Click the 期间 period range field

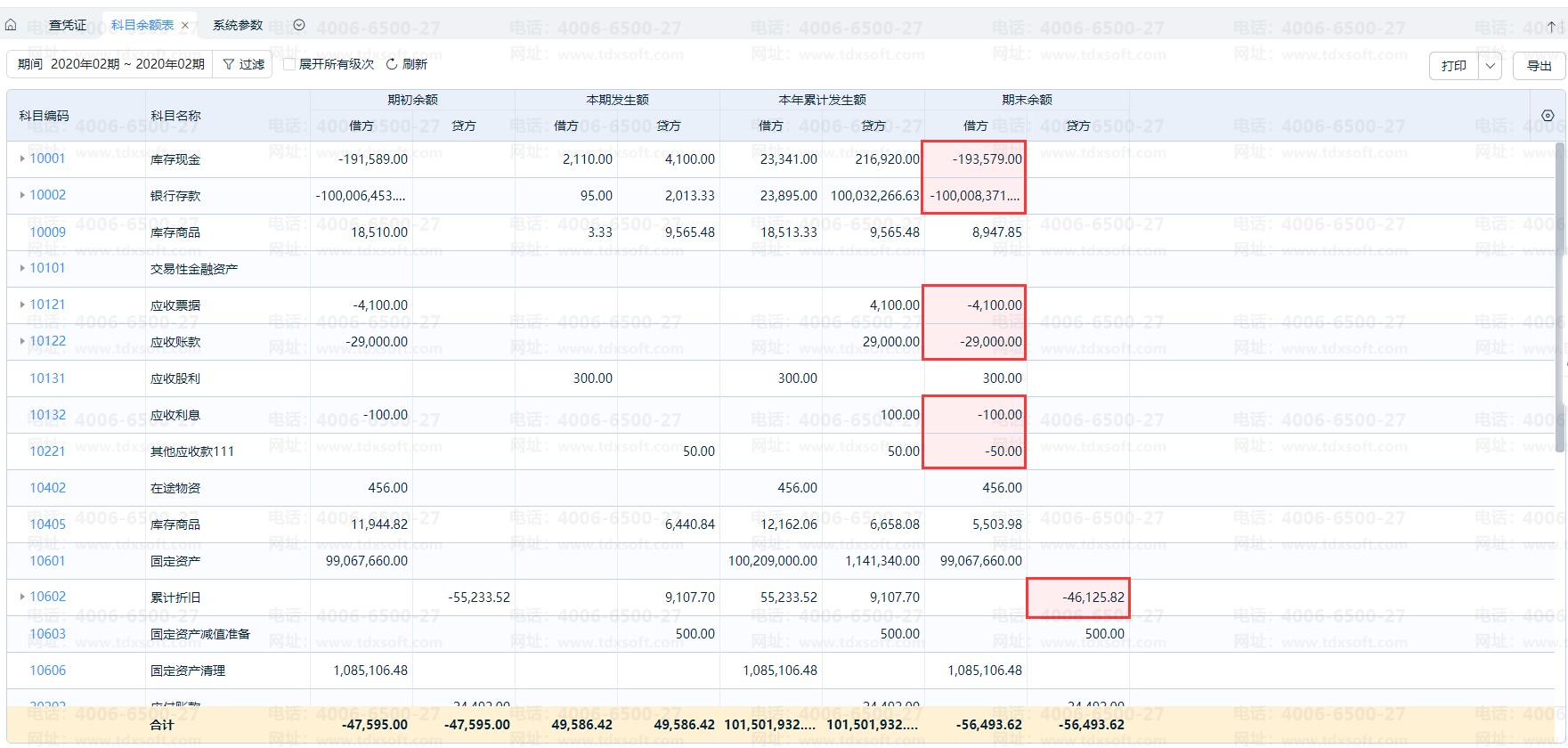pos(110,64)
